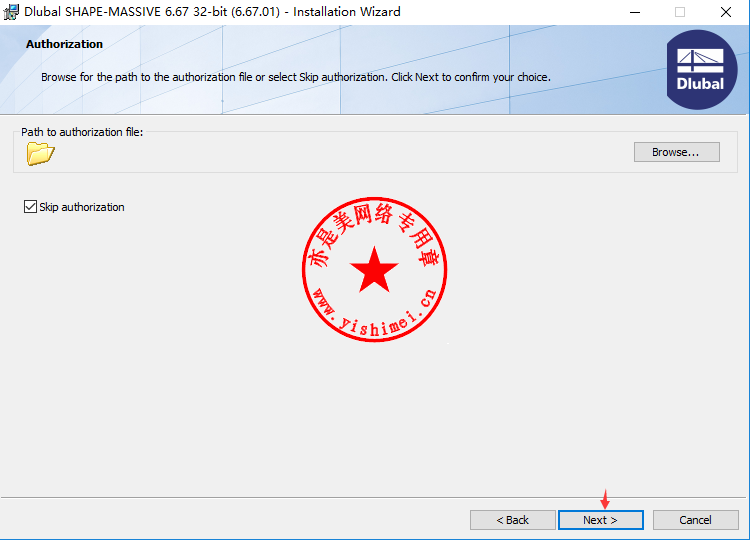Viewport: 750px width, 540px height.
Task: Cancel the installation wizard
Action: [x=695, y=520]
